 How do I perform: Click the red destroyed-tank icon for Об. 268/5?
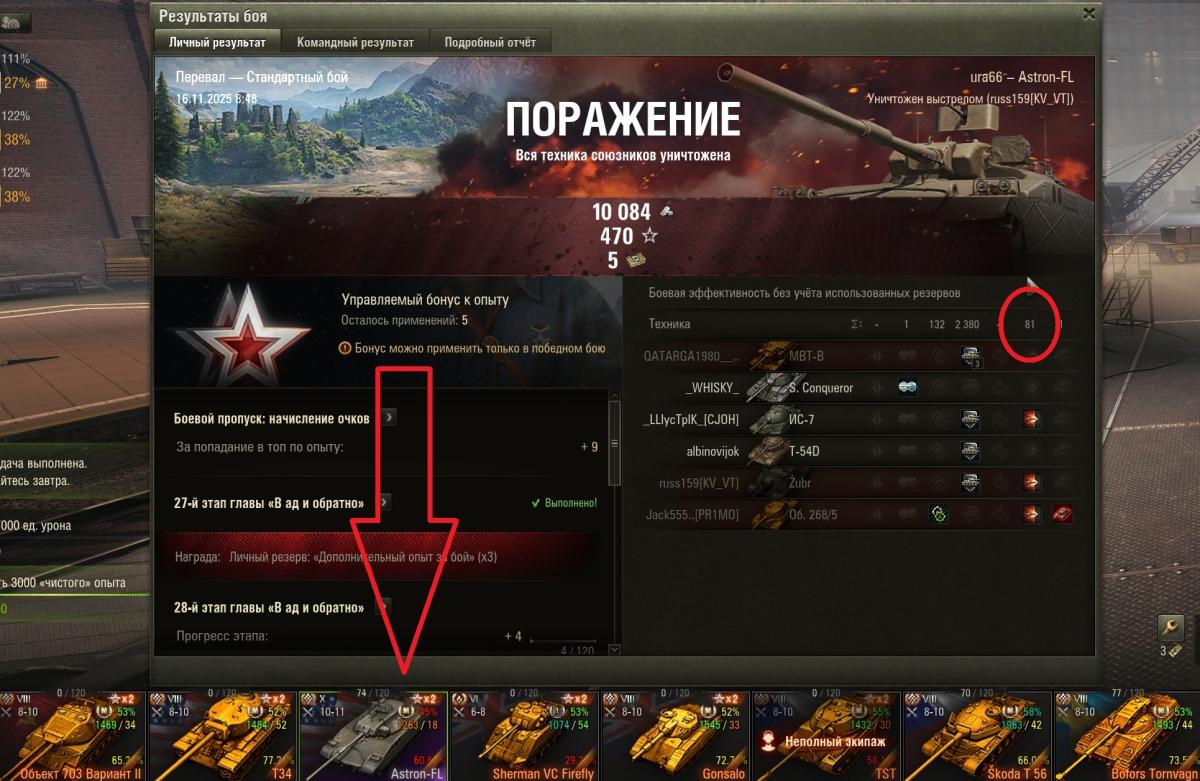click(x=1062, y=514)
